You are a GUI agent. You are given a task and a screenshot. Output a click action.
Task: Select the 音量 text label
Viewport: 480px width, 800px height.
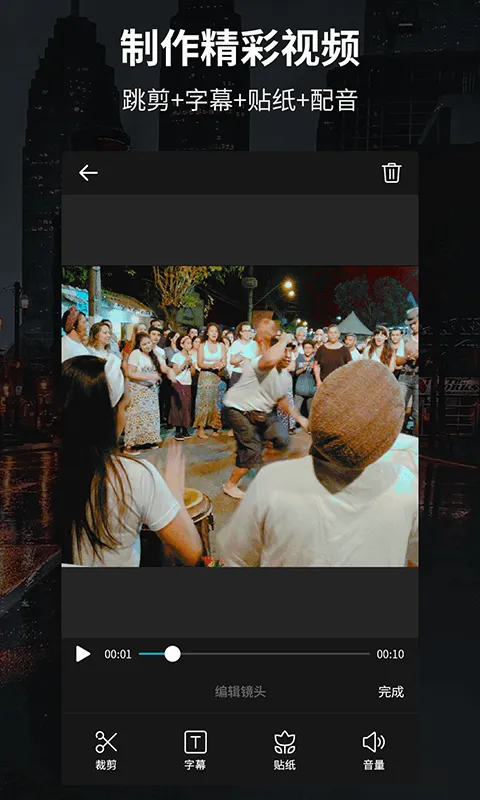(373, 765)
